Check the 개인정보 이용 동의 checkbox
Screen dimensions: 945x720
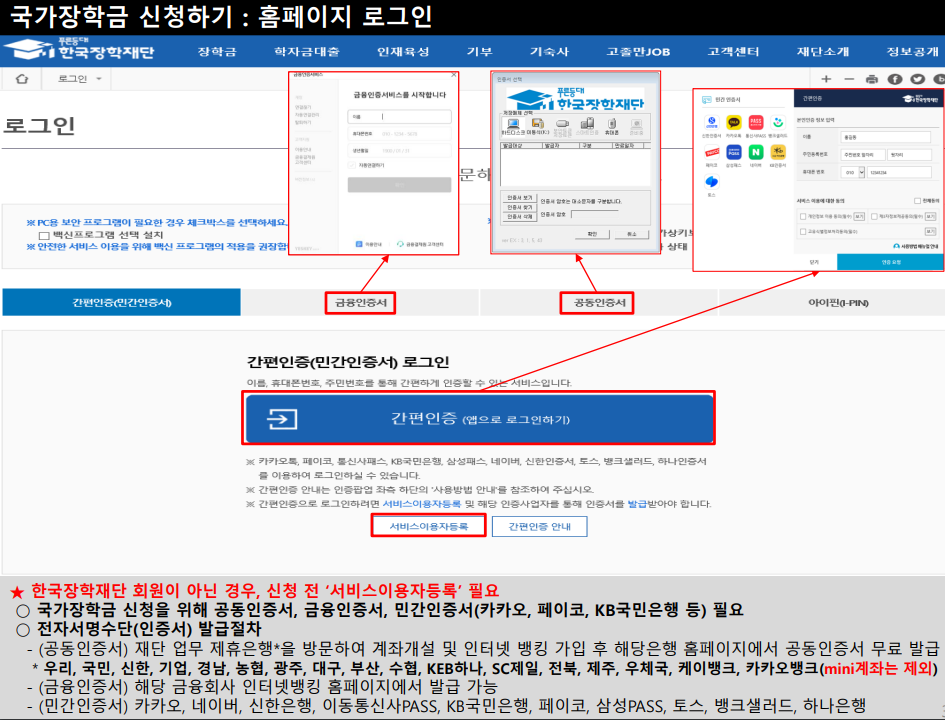802,216
